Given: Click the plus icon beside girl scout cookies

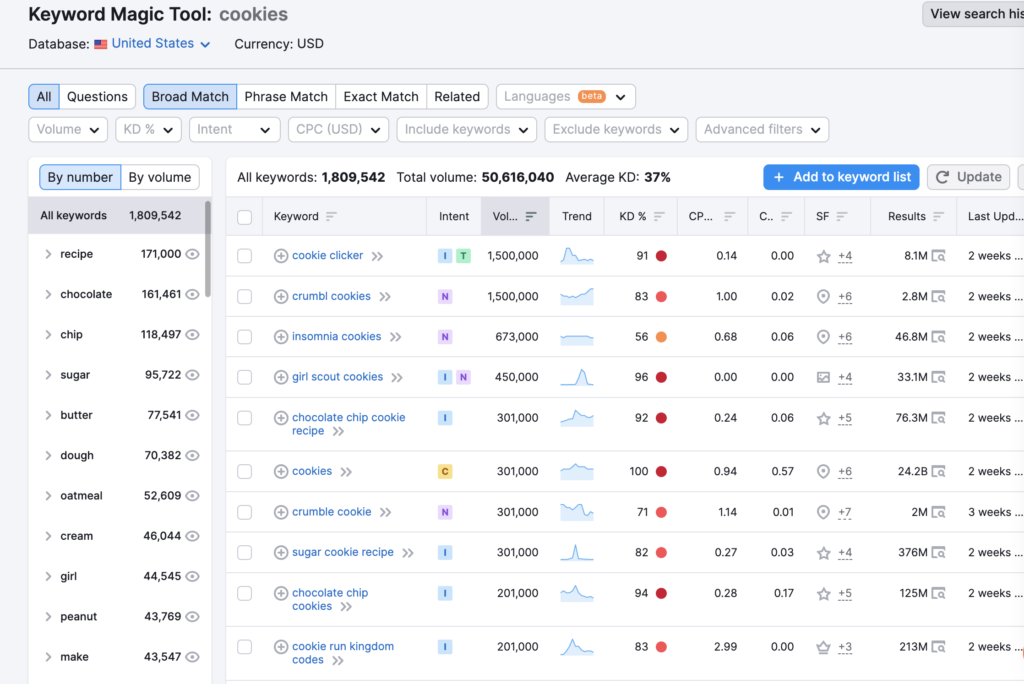Looking at the screenshot, I should click(281, 378).
